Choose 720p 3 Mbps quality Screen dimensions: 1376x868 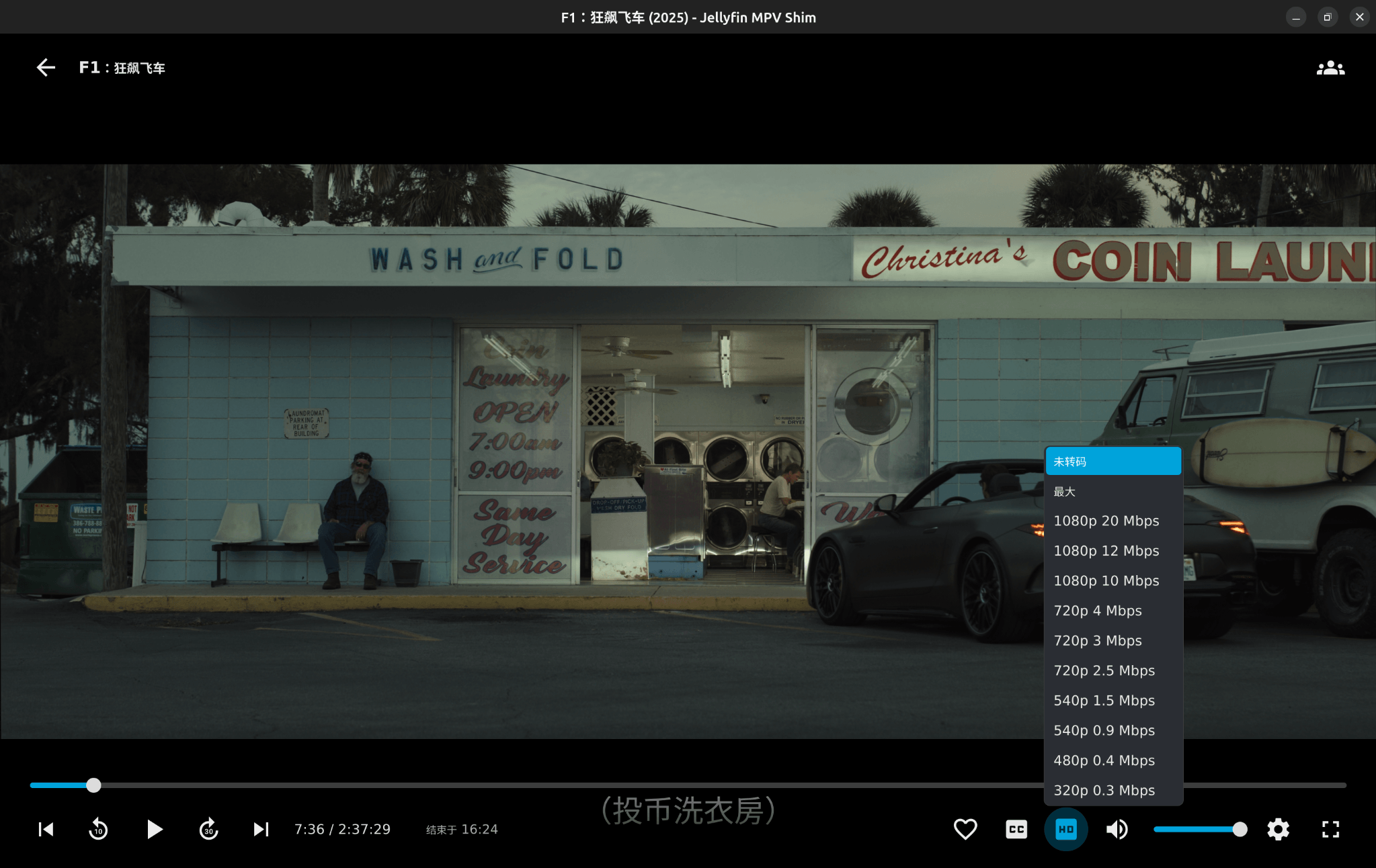click(x=1113, y=640)
